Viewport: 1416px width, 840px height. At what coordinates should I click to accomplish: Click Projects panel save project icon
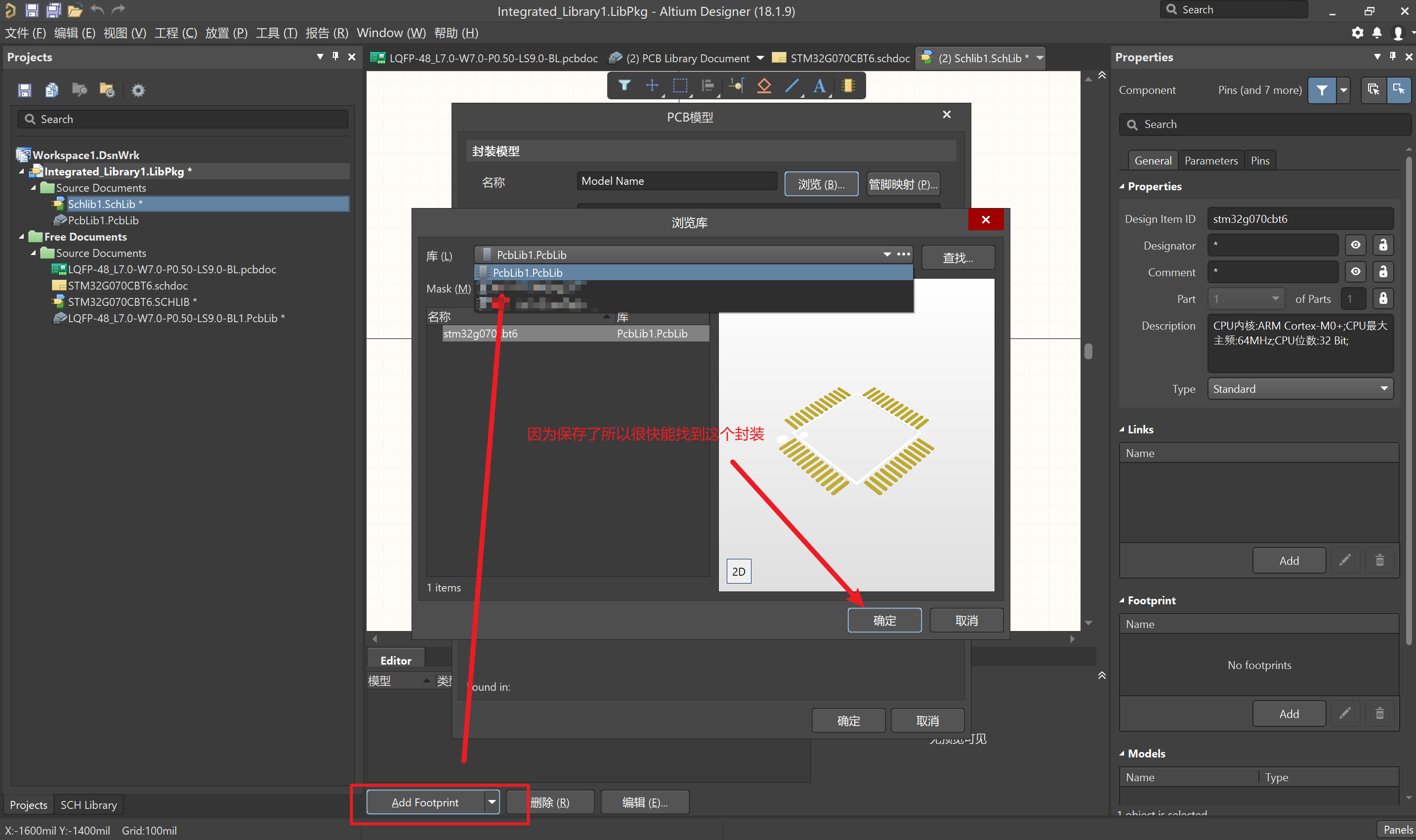pyautogui.click(x=24, y=90)
